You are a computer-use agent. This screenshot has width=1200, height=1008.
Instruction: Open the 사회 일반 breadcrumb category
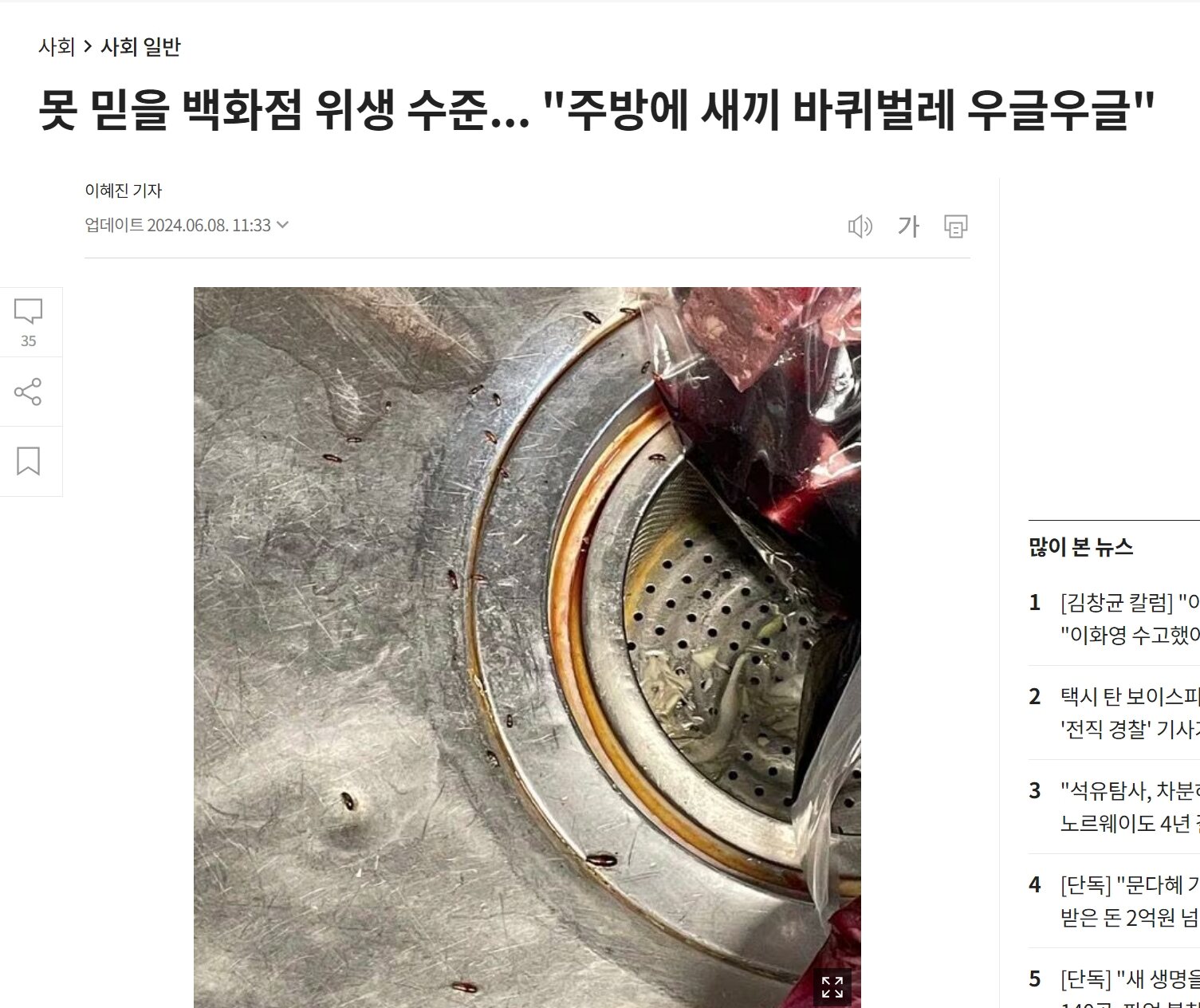point(140,47)
